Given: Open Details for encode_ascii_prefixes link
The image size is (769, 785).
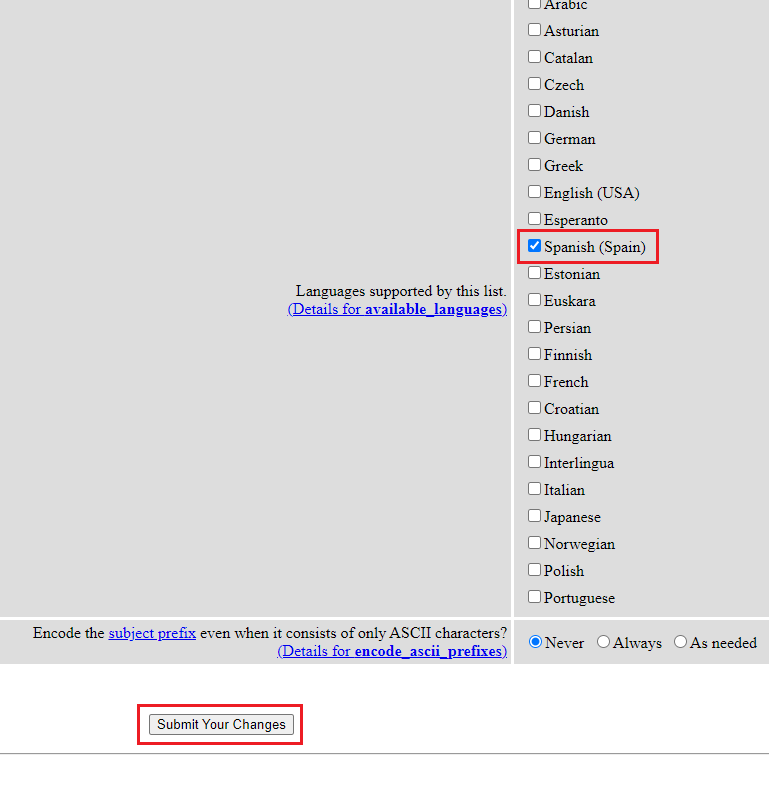Looking at the screenshot, I should click(x=392, y=652).
